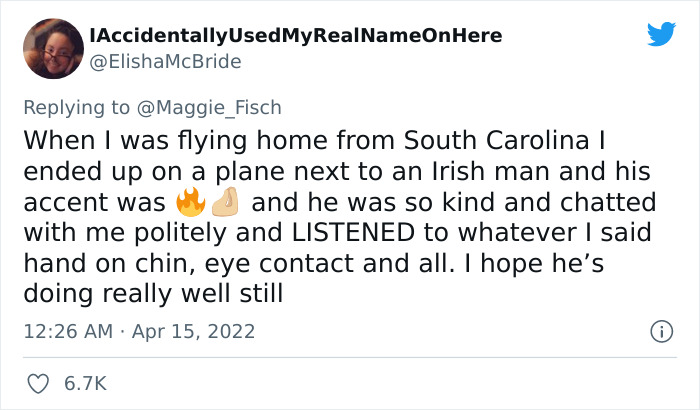Visit the @ElishaMcBride handle

tap(166, 60)
